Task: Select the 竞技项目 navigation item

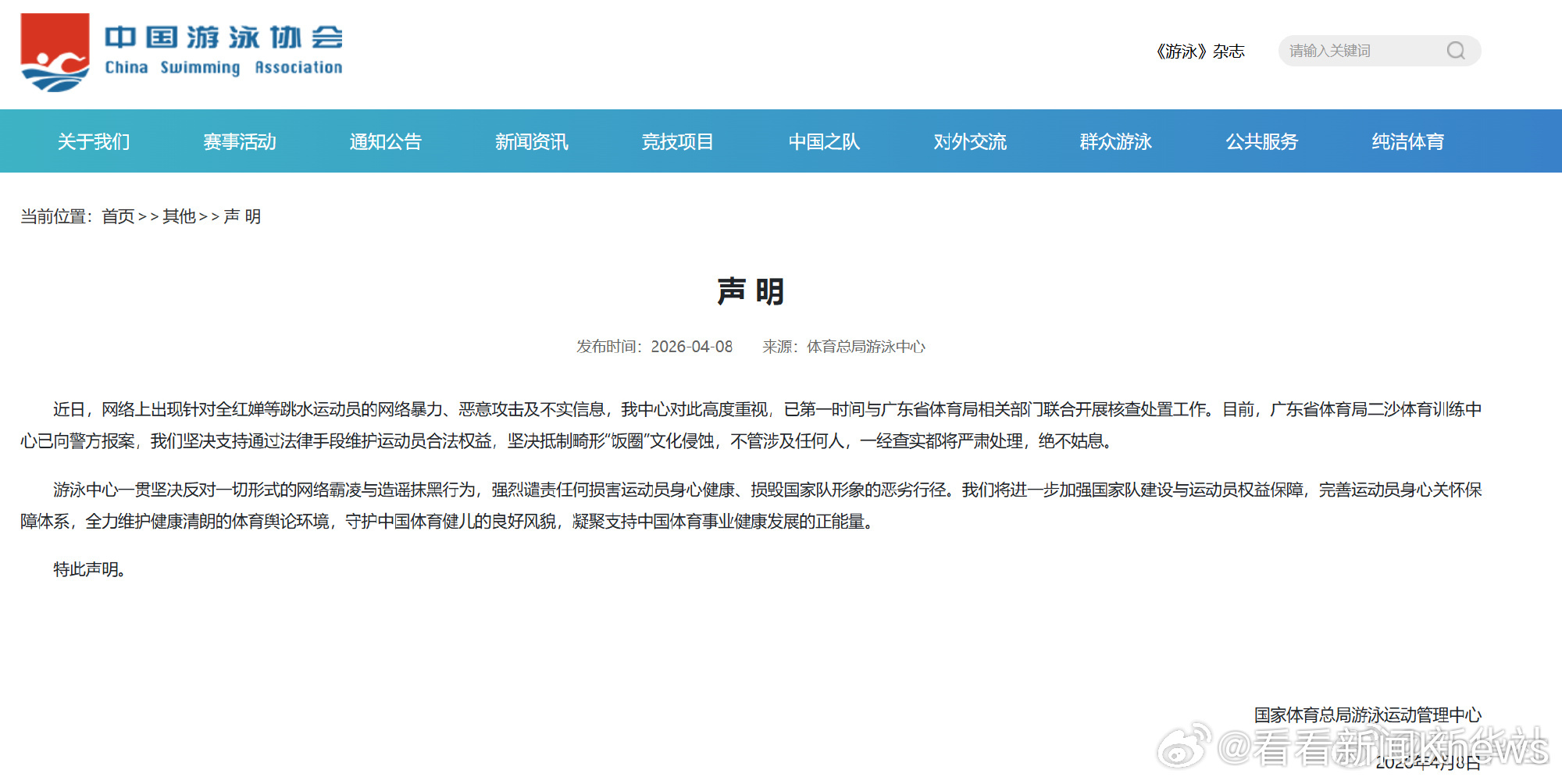Action: coord(677,141)
